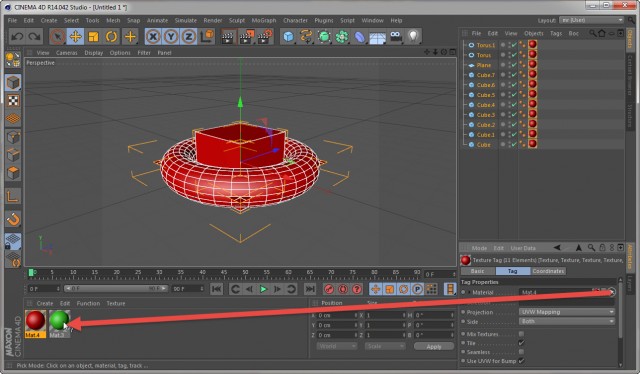Click the Camera object icon in toolbar
The height and width of the screenshot is (374, 640).
pyautogui.click(x=396, y=37)
